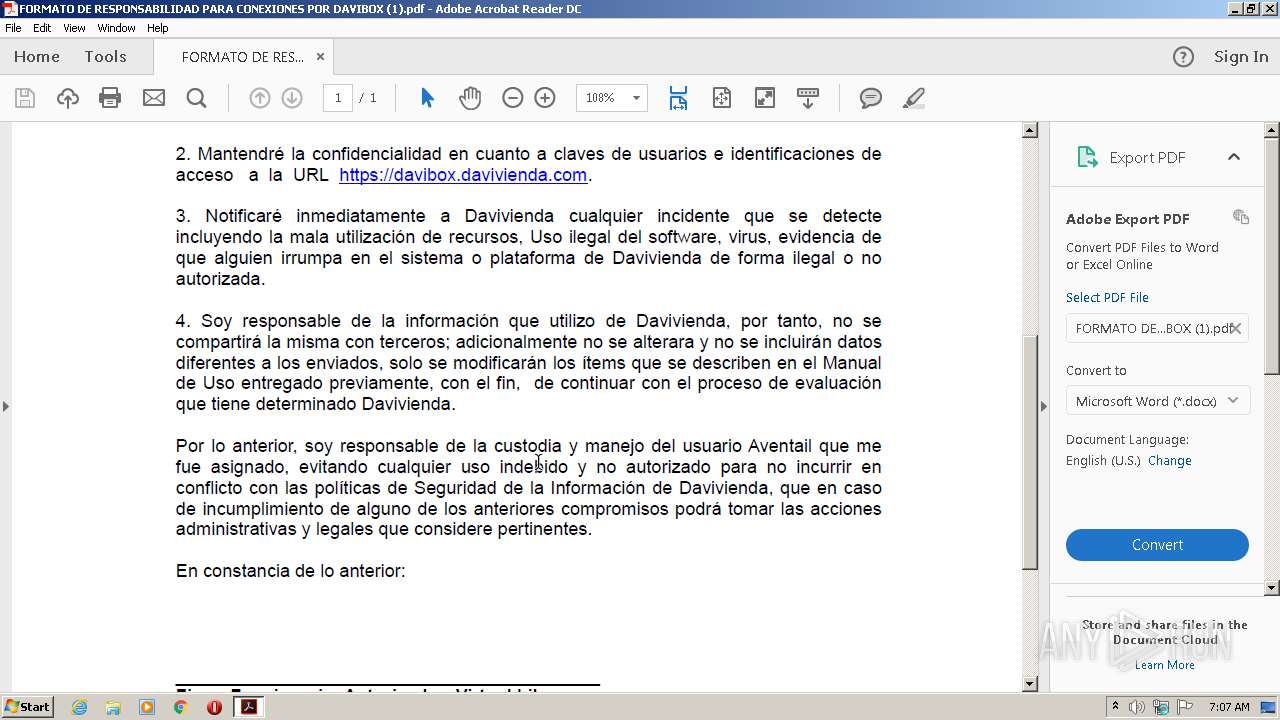This screenshot has width=1280, height=720.
Task: Activate the Hand pan tool
Action: point(470,98)
